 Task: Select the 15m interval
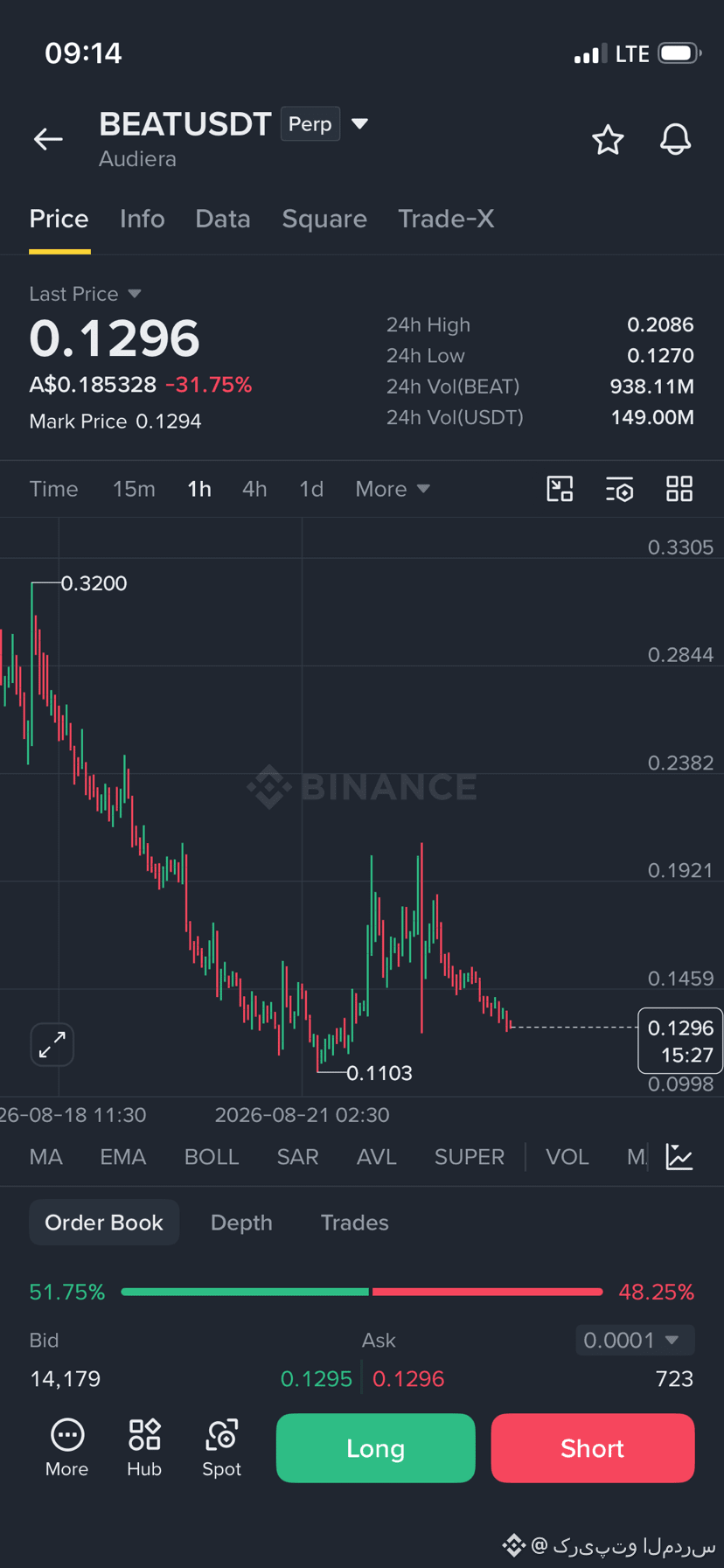(134, 489)
